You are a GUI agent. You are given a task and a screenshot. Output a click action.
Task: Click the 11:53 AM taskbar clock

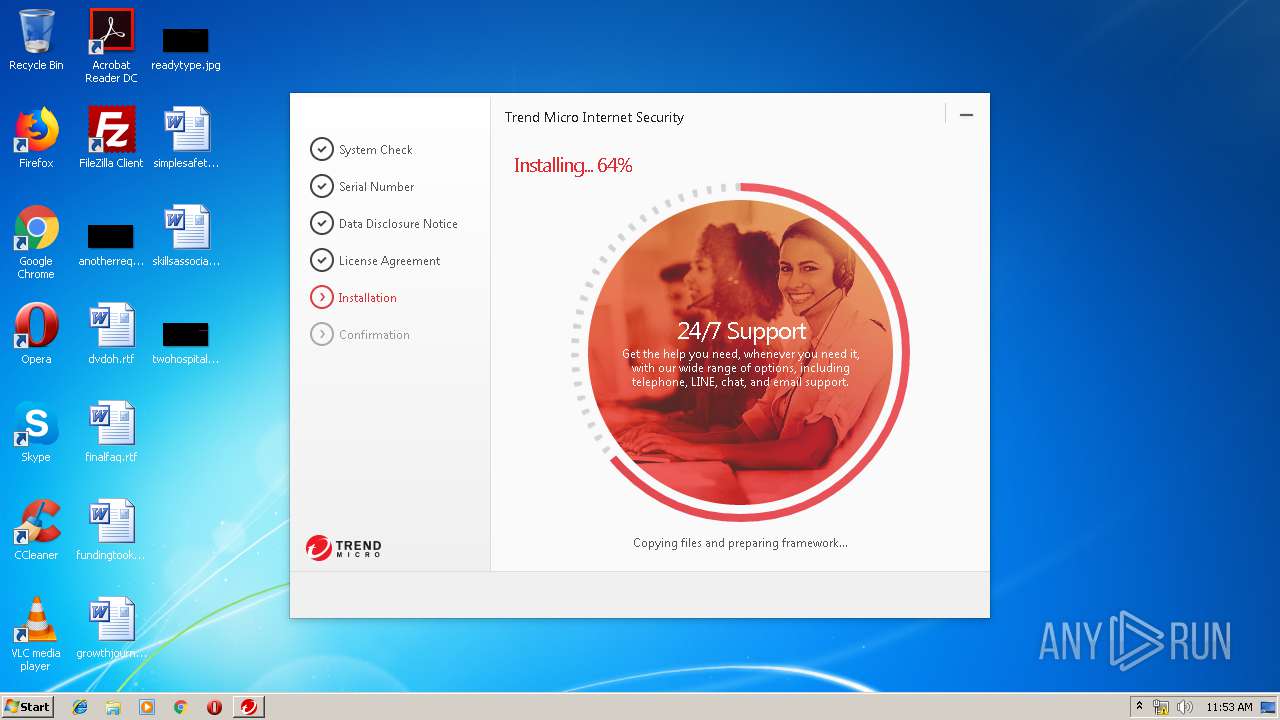[1229, 707]
